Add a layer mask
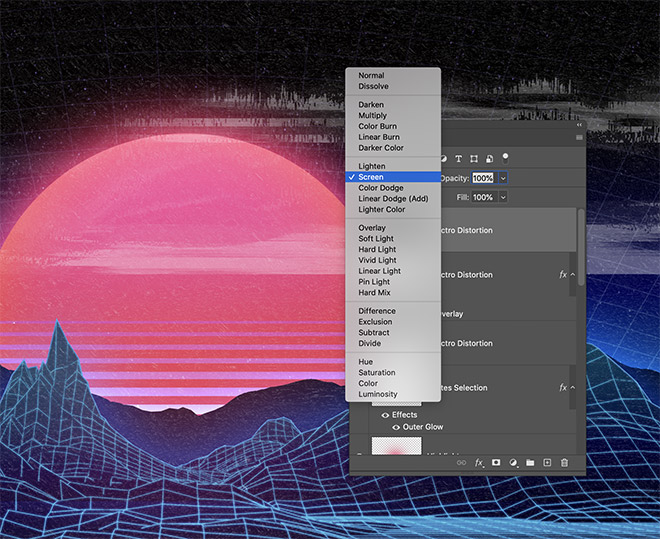This screenshot has width=660, height=539. pos(496,463)
